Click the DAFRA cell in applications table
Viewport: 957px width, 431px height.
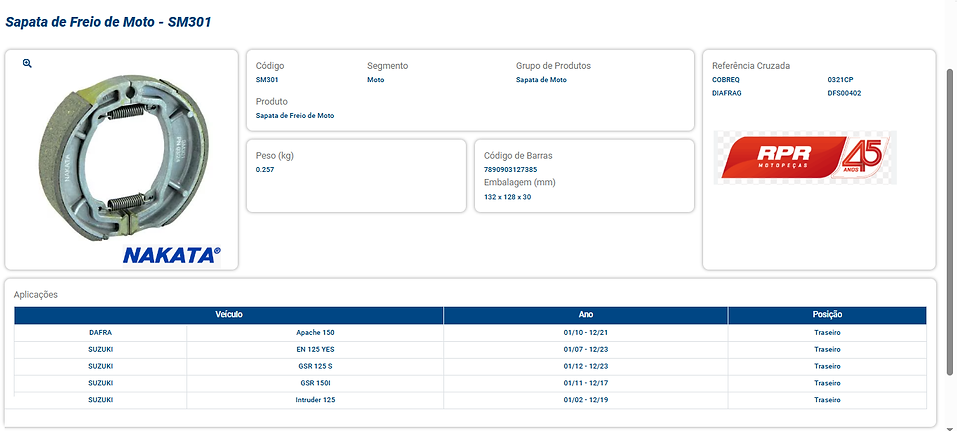[x=100, y=333]
